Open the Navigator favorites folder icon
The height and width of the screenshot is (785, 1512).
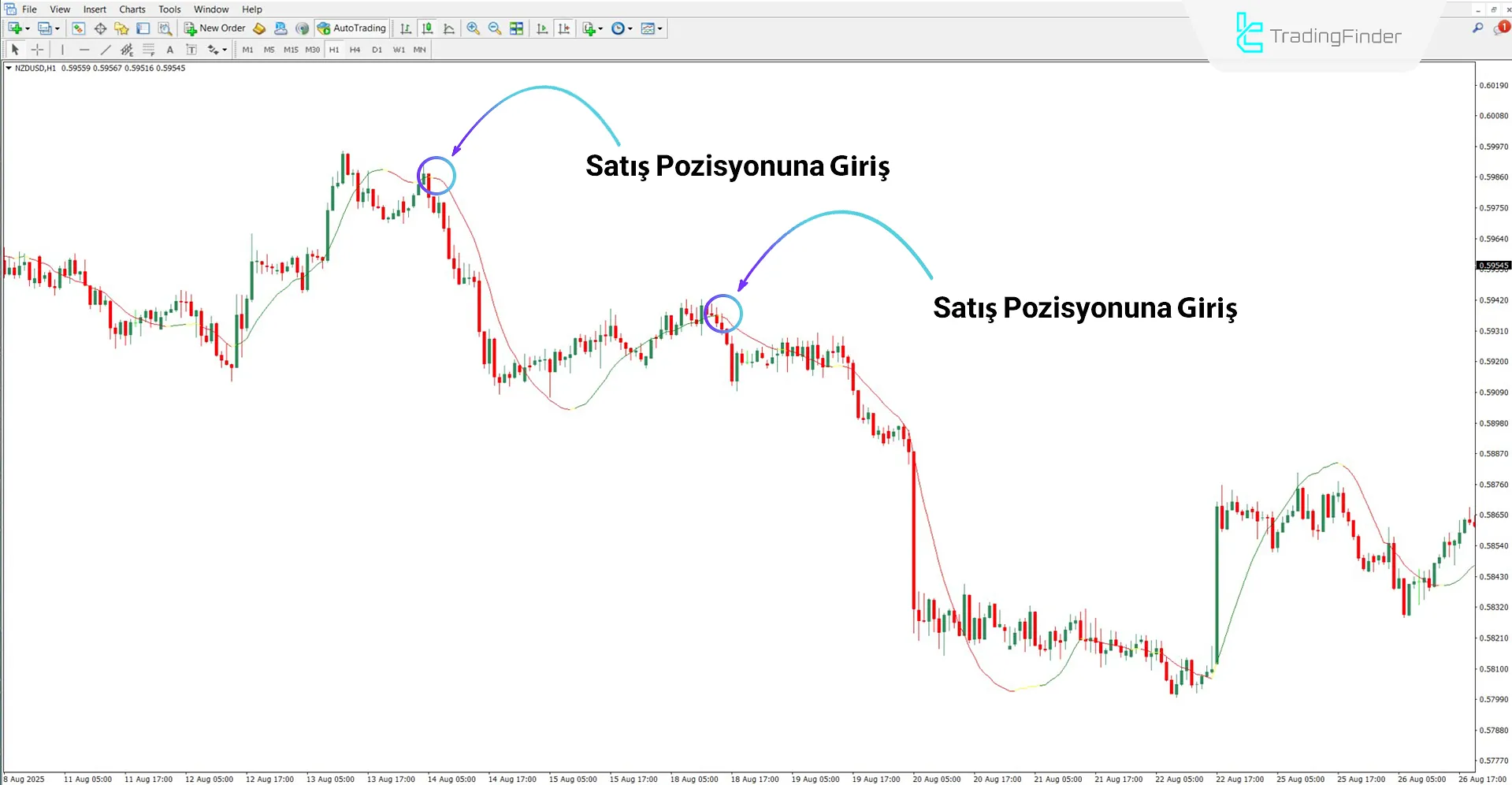tap(121, 28)
